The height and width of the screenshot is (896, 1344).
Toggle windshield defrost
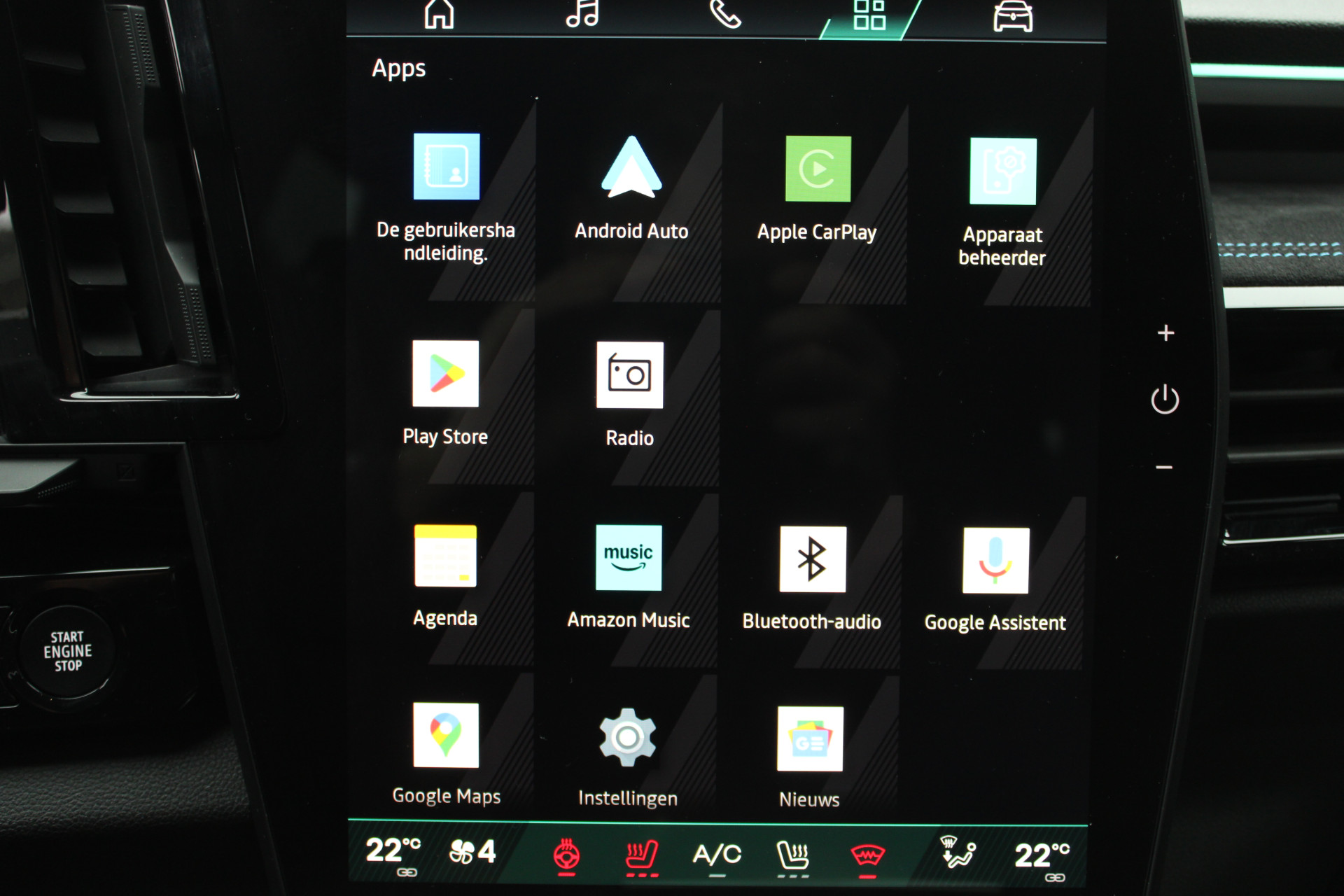click(867, 856)
